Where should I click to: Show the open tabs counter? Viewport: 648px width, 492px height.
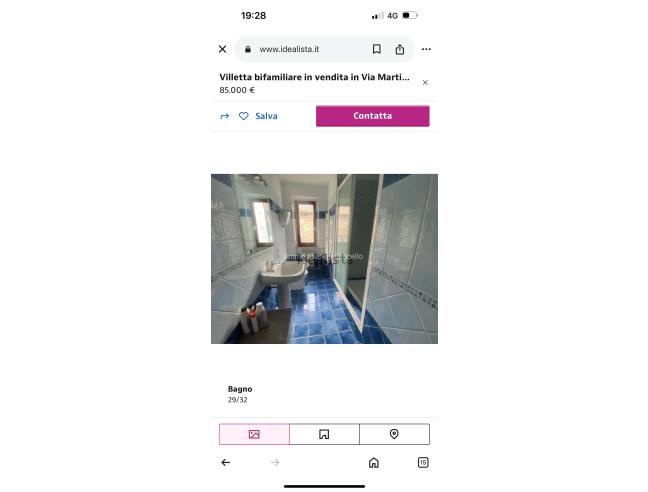[423, 462]
